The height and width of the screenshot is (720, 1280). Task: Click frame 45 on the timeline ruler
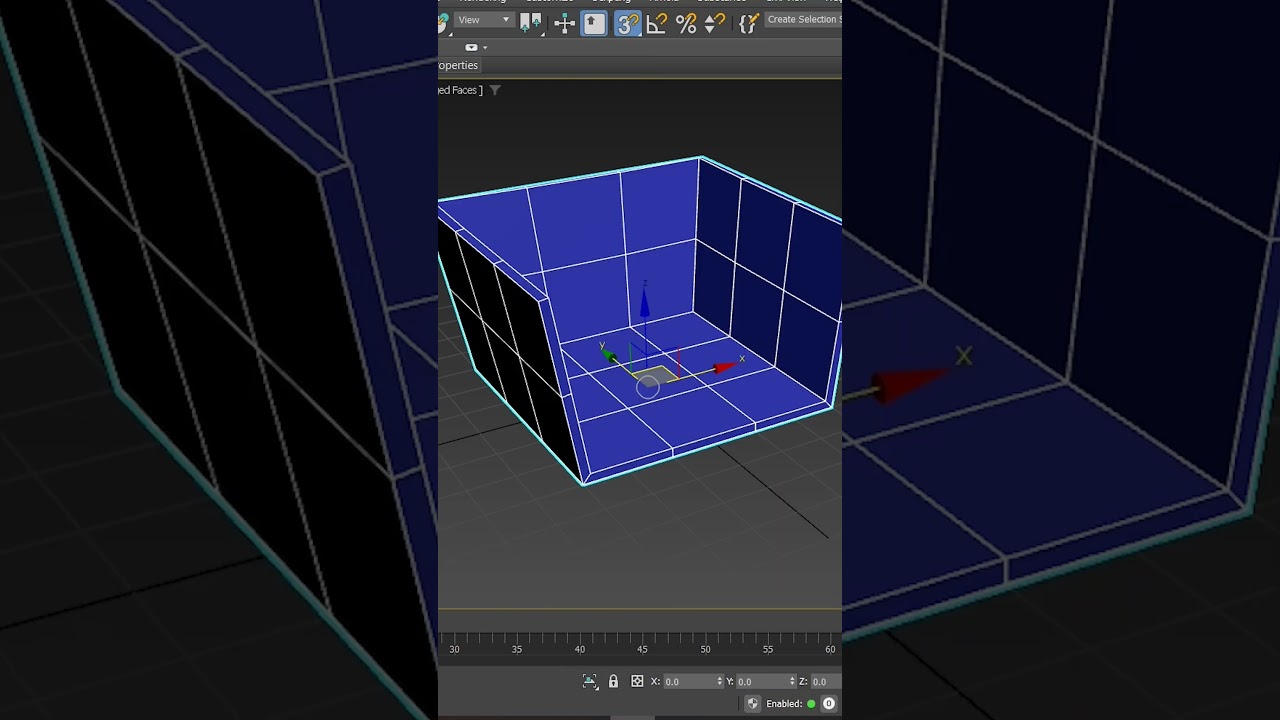[642, 649]
